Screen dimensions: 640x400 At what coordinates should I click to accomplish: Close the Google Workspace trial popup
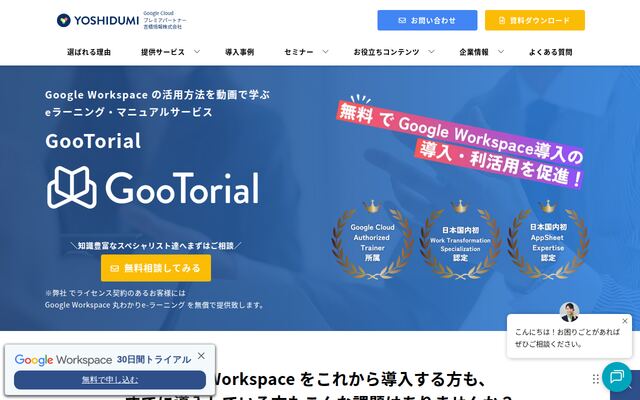pos(201,356)
